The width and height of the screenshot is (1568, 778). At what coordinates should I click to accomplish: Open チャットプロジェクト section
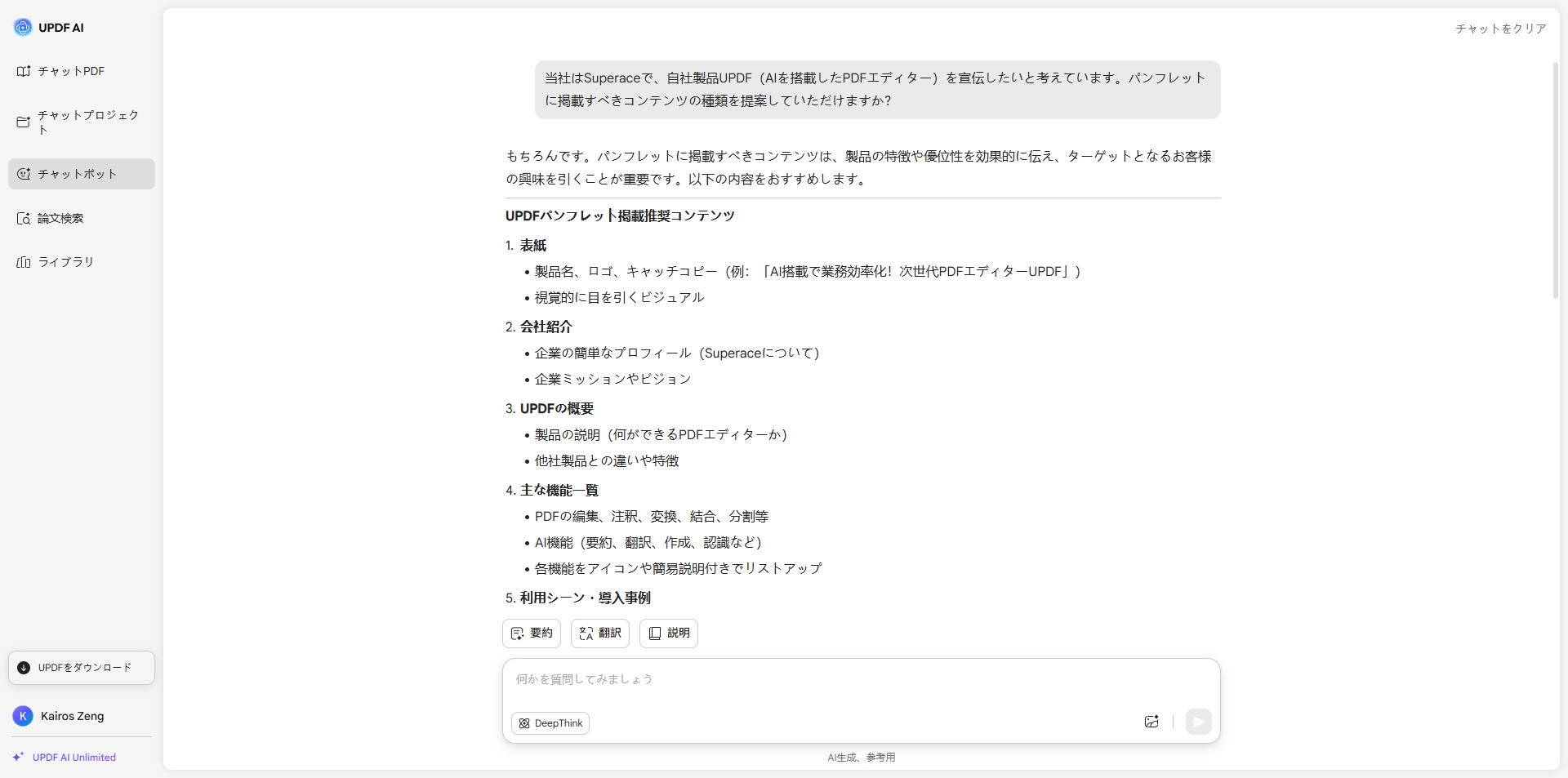[82, 122]
